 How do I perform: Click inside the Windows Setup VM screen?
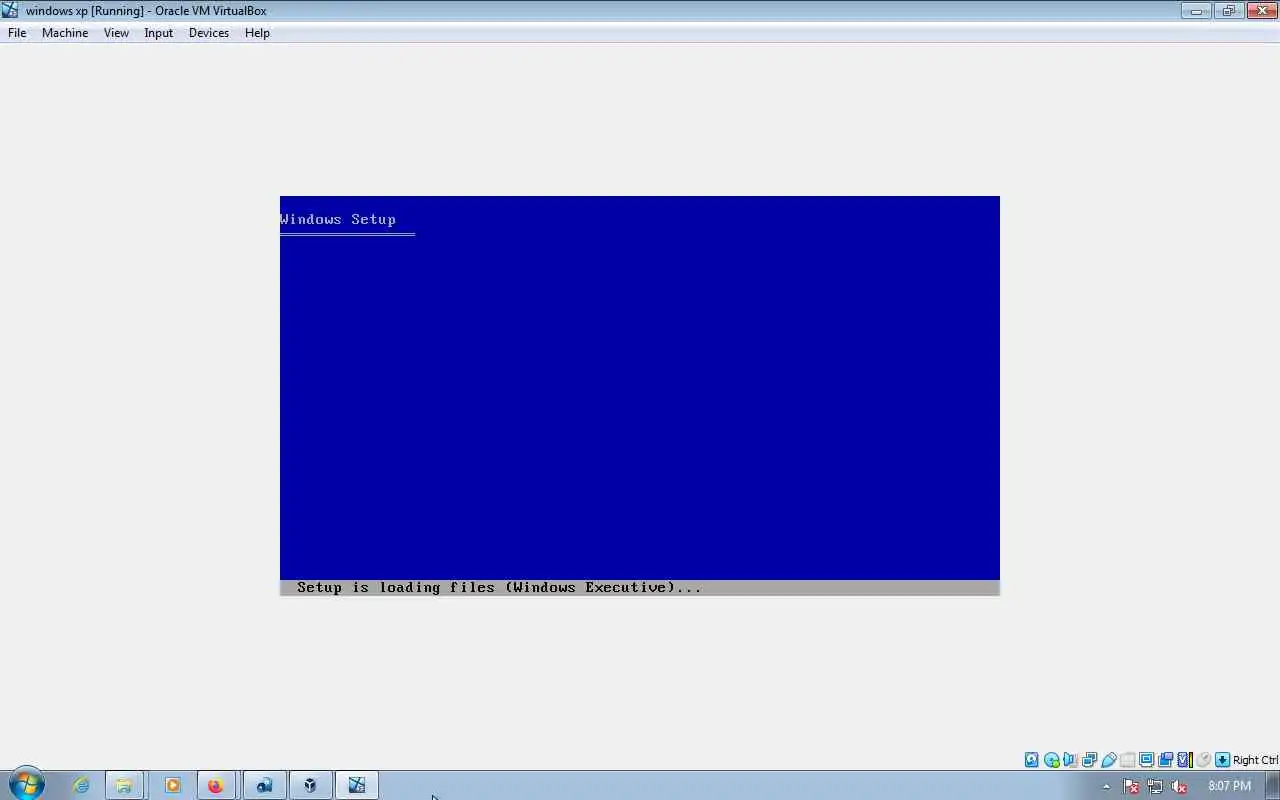pyautogui.click(x=640, y=395)
